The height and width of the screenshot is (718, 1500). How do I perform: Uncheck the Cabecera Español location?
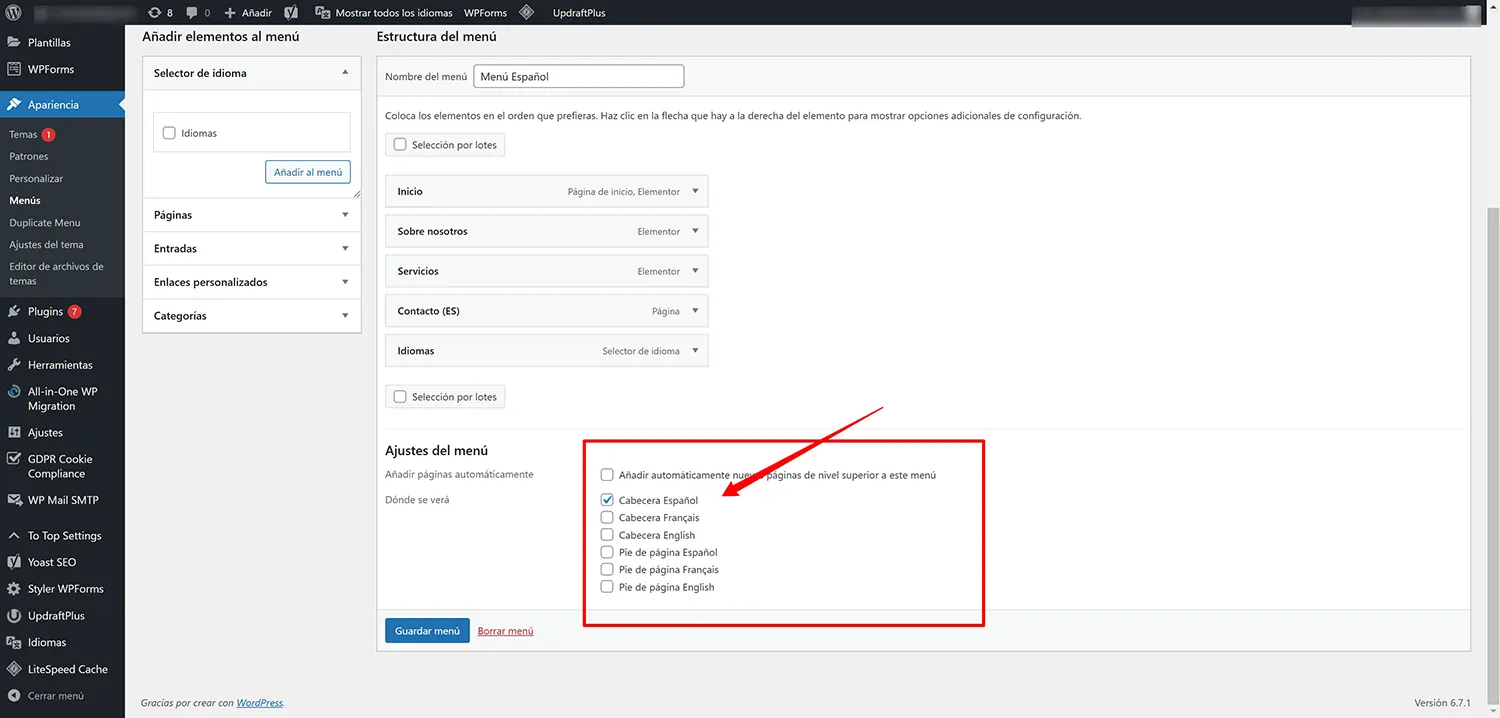point(607,500)
